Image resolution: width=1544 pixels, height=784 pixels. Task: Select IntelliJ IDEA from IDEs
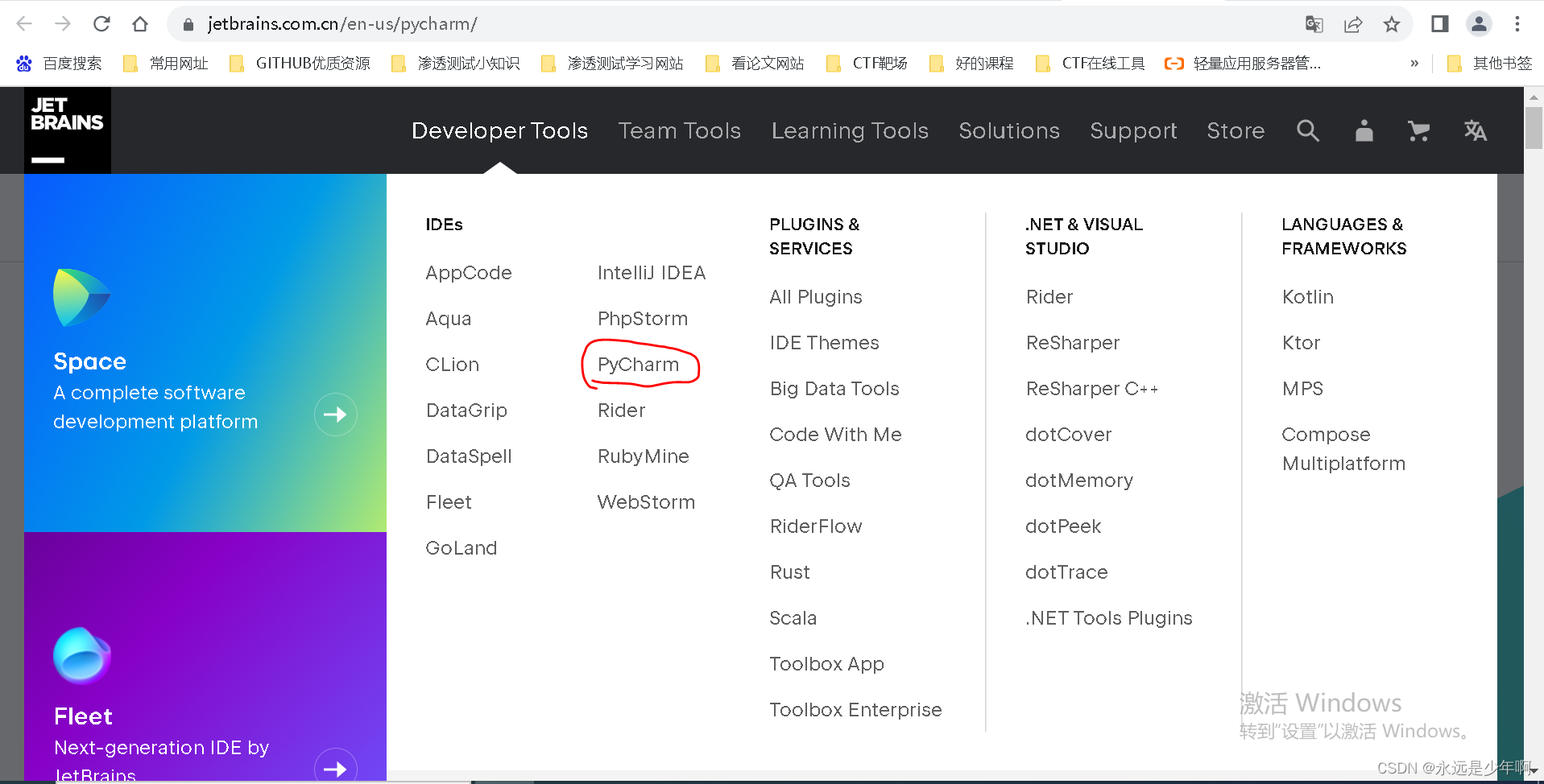(x=652, y=273)
